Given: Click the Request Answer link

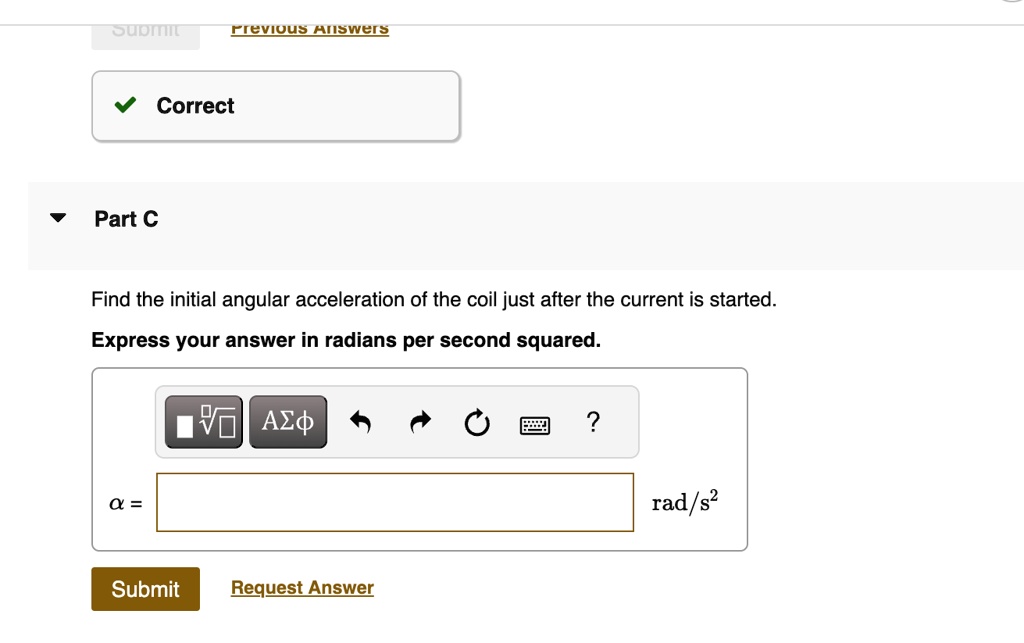Looking at the screenshot, I should click(302, 588).
